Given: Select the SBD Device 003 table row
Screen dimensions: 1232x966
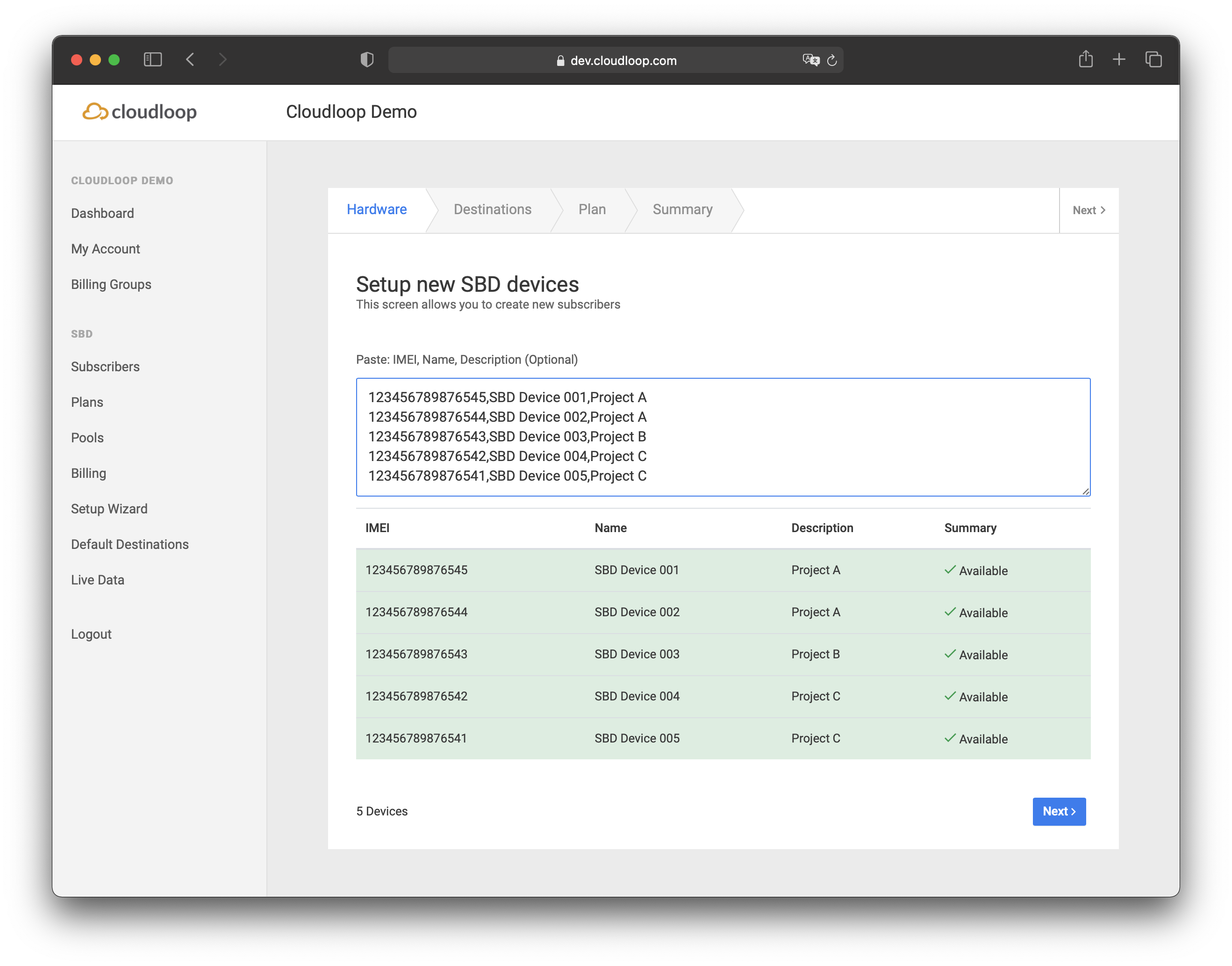Looking at the screenshot, I should [723, 655].
